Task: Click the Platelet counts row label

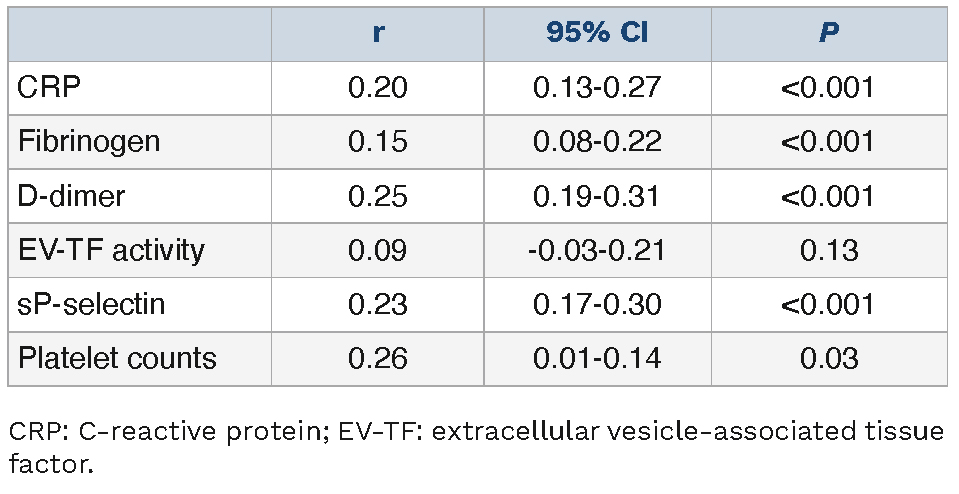Action: pyautogui.click(x=117, y=357)
